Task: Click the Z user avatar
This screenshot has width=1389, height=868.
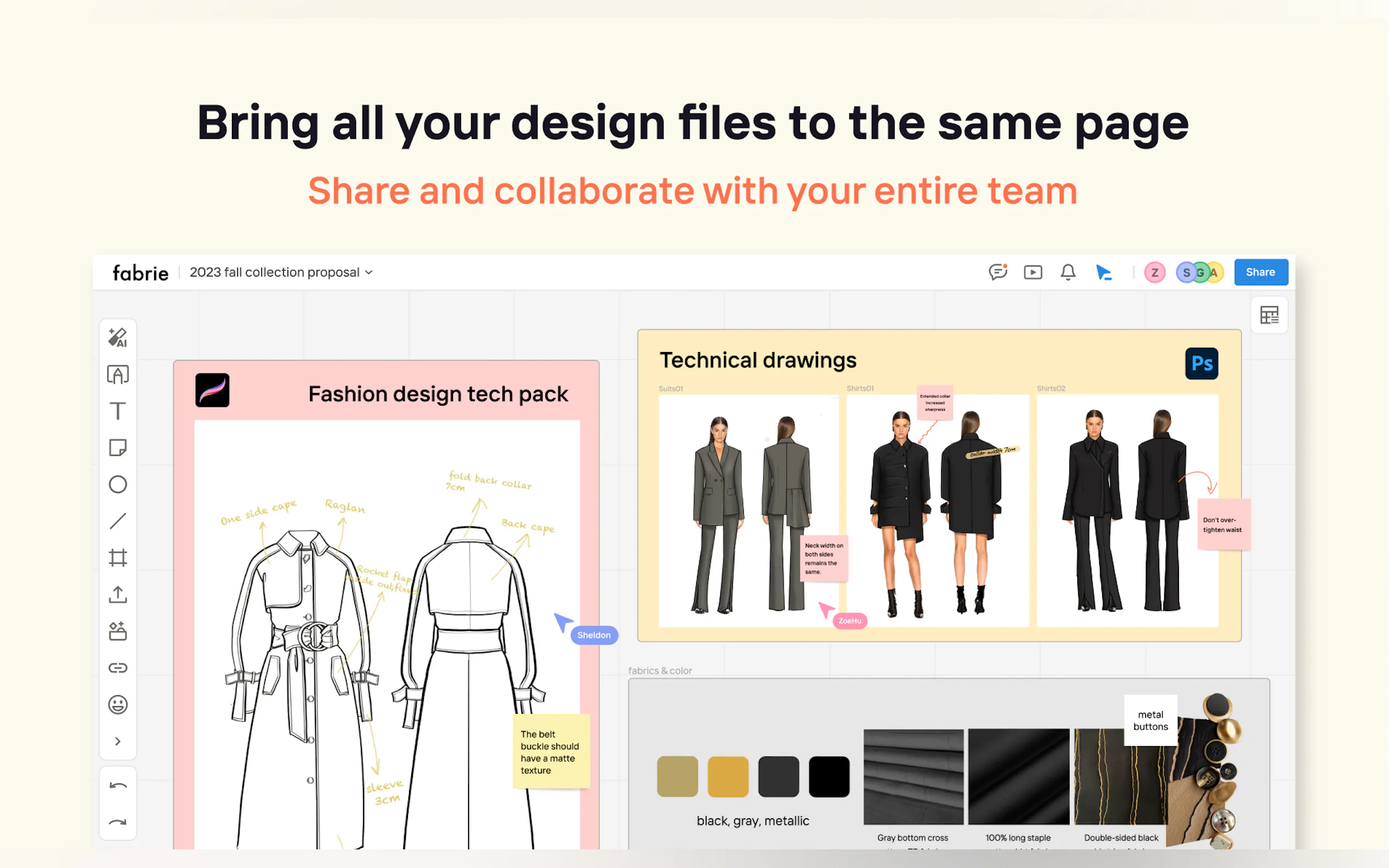Action: 1155,272
